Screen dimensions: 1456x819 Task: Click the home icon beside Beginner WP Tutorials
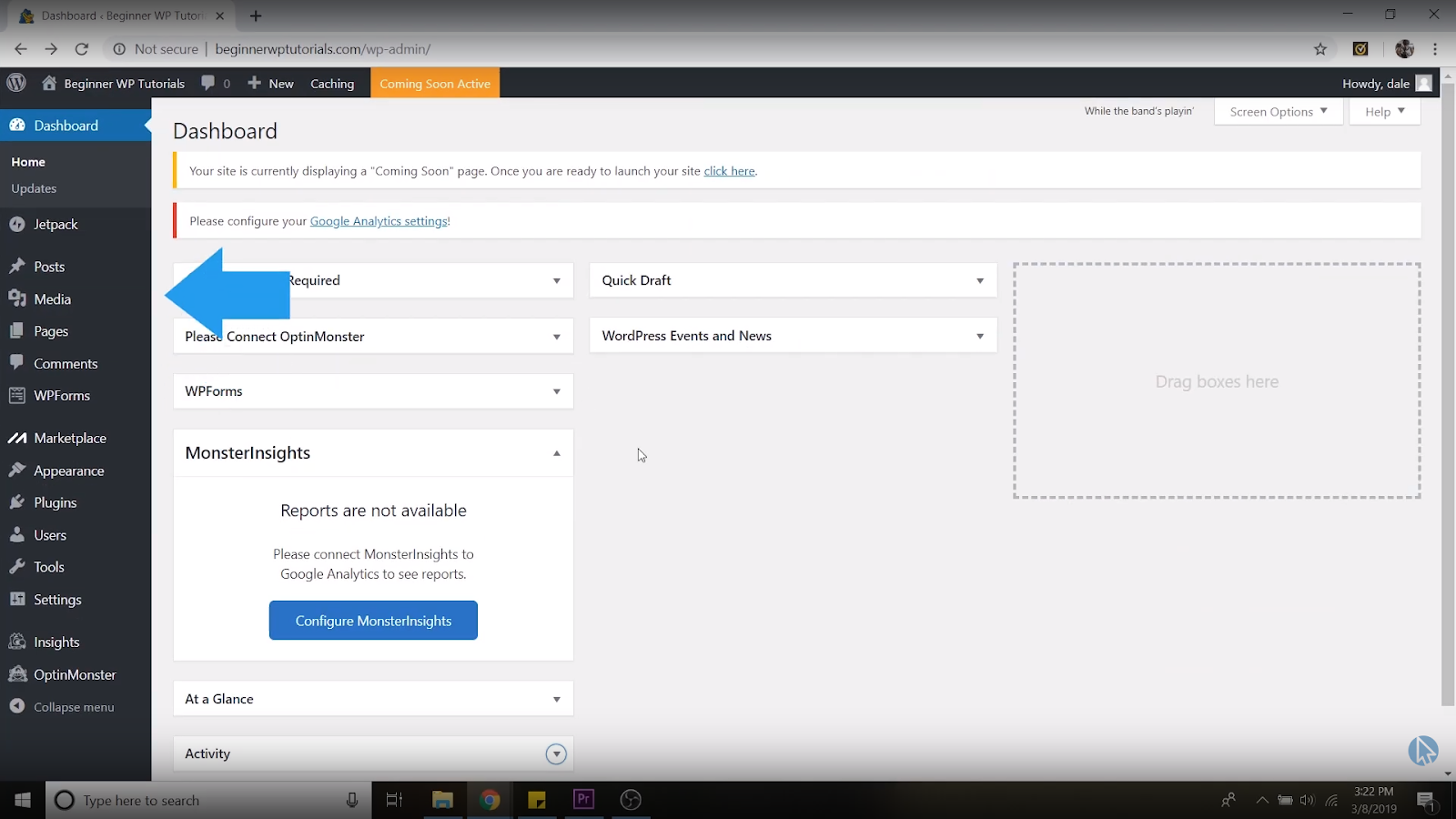pyautogui.click(x=49, y=83)
